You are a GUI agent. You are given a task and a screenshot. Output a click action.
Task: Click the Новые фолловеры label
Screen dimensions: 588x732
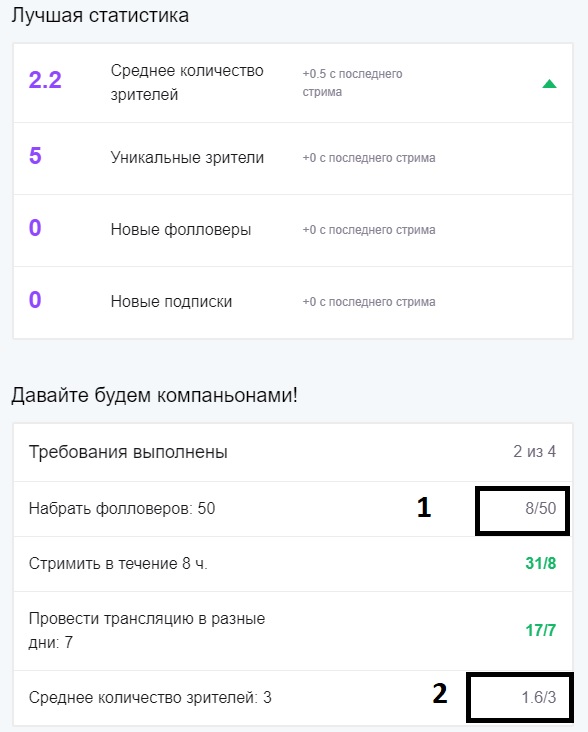[x=181, y=230]
